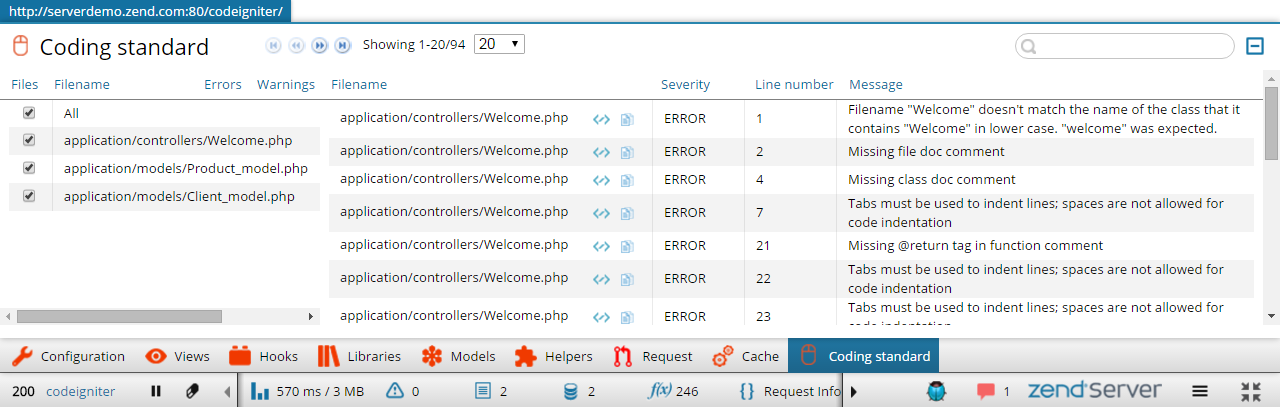Click the Zend Server logo
1280x407 pixels.
pyautogui.click(x=1095, y=390)
